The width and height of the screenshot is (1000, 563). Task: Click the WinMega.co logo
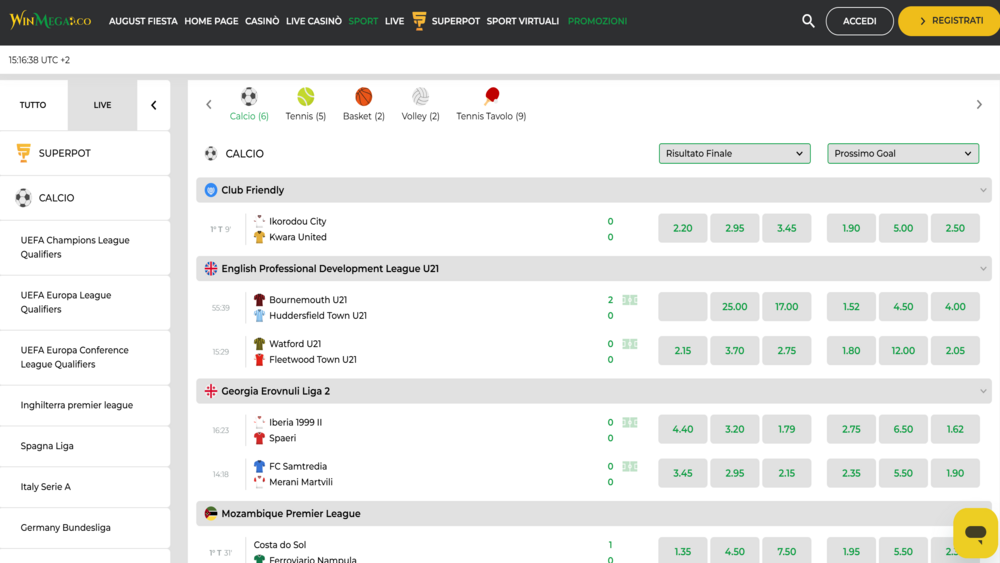click(x=50, y=20)
